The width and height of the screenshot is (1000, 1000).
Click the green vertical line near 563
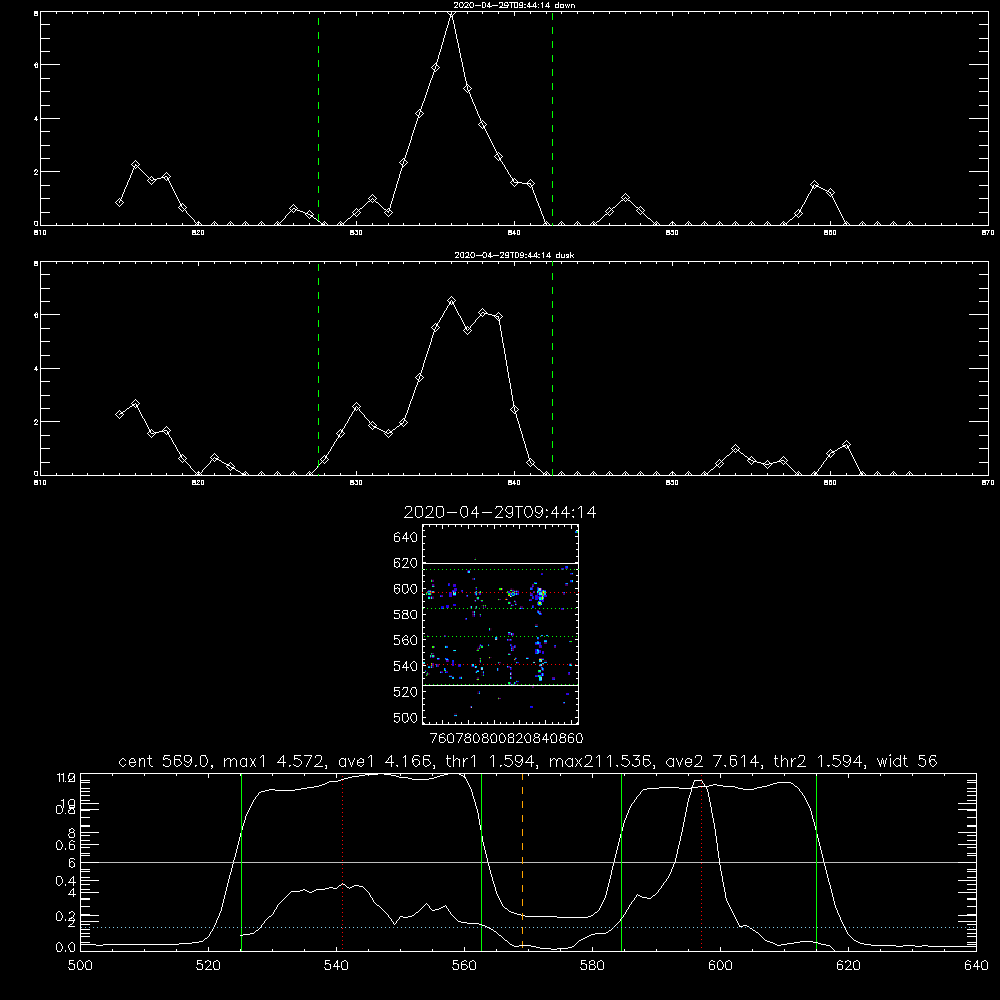tap(482, 861)
